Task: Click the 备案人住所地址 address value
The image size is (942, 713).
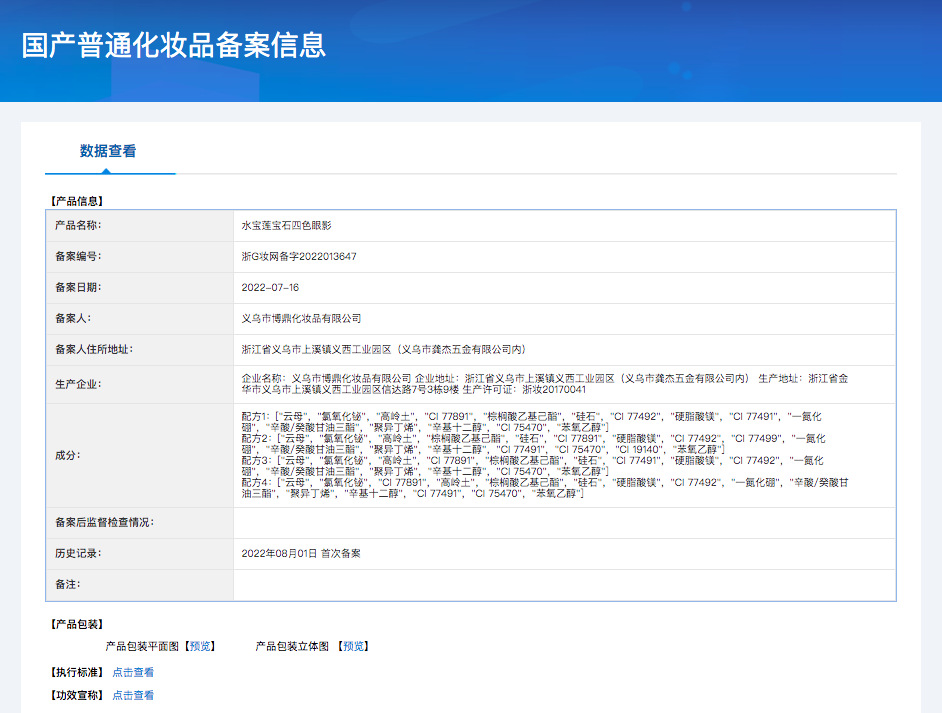Action: point(383,350)
